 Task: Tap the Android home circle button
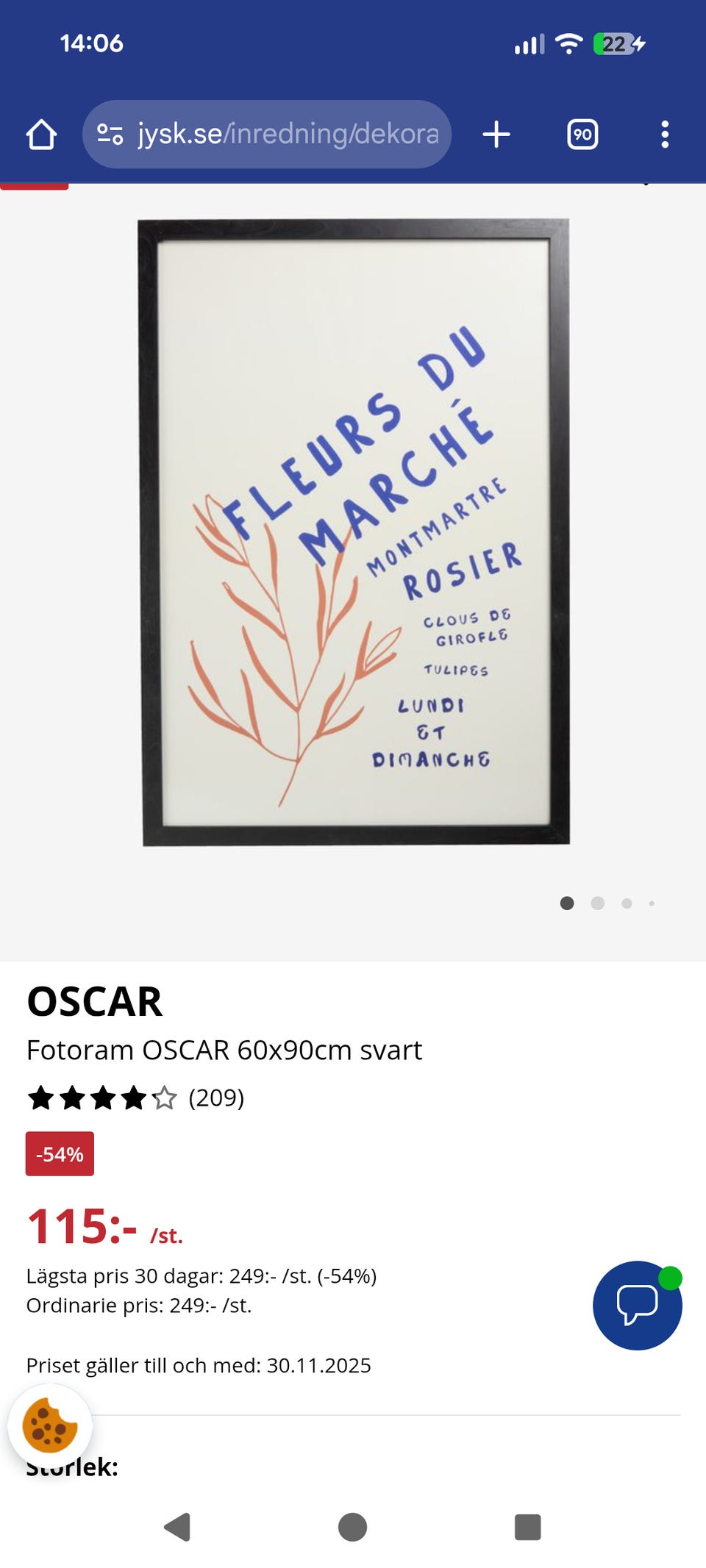pos(353,1527)
